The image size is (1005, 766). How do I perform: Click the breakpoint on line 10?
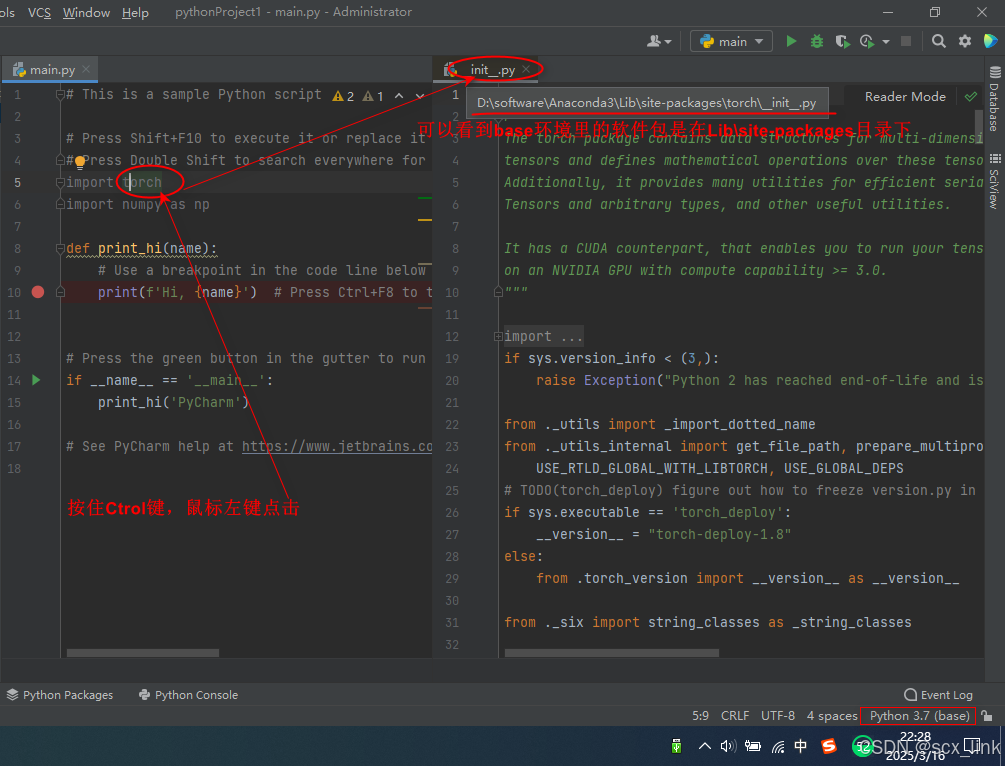[38, 292]
